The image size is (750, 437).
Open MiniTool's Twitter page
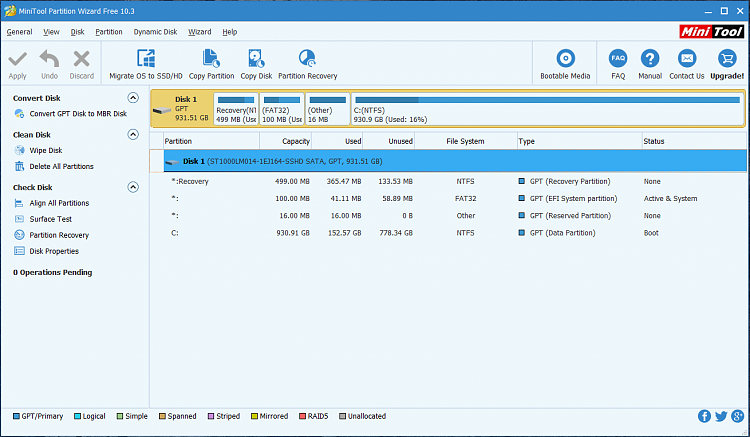point(721,416)
